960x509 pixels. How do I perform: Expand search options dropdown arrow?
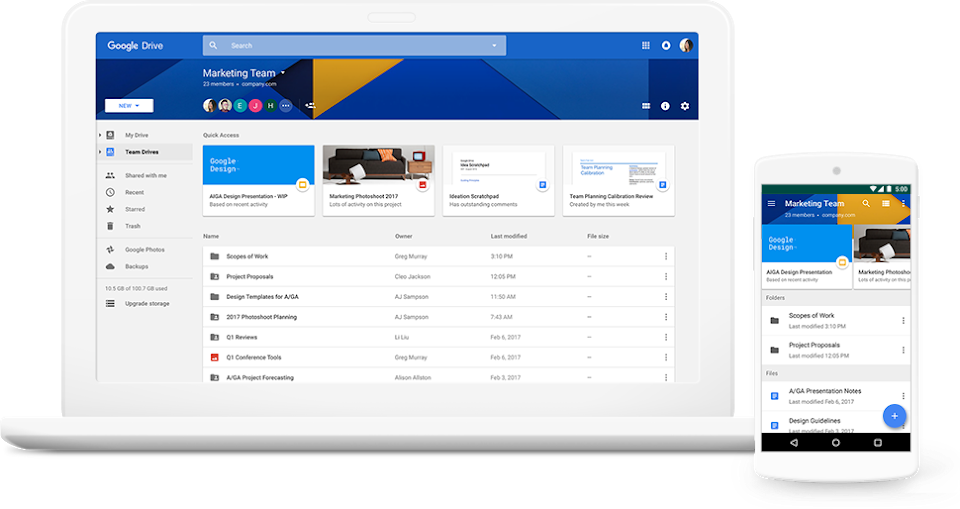point(494,45)
